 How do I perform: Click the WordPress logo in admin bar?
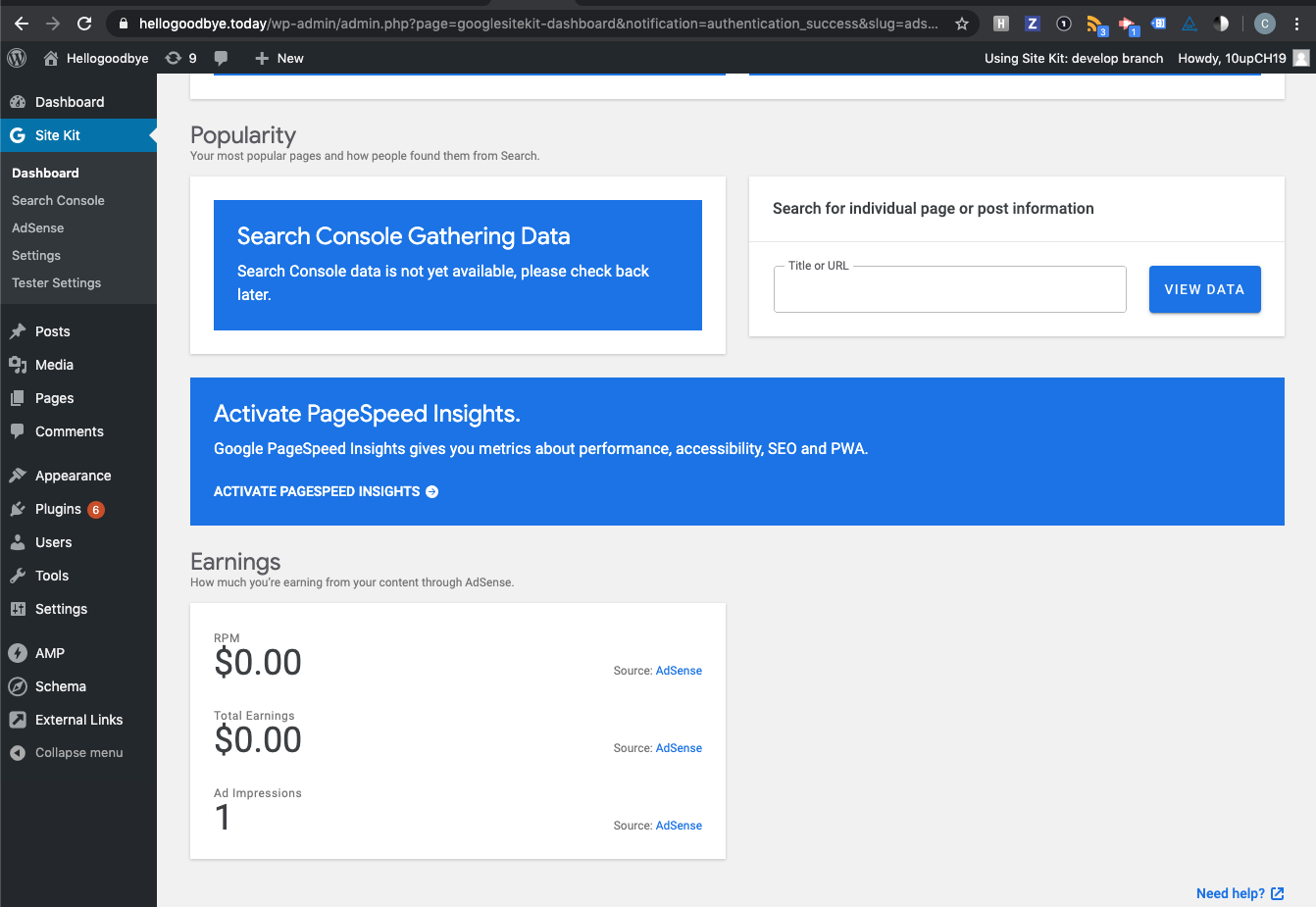click(16, 58)
